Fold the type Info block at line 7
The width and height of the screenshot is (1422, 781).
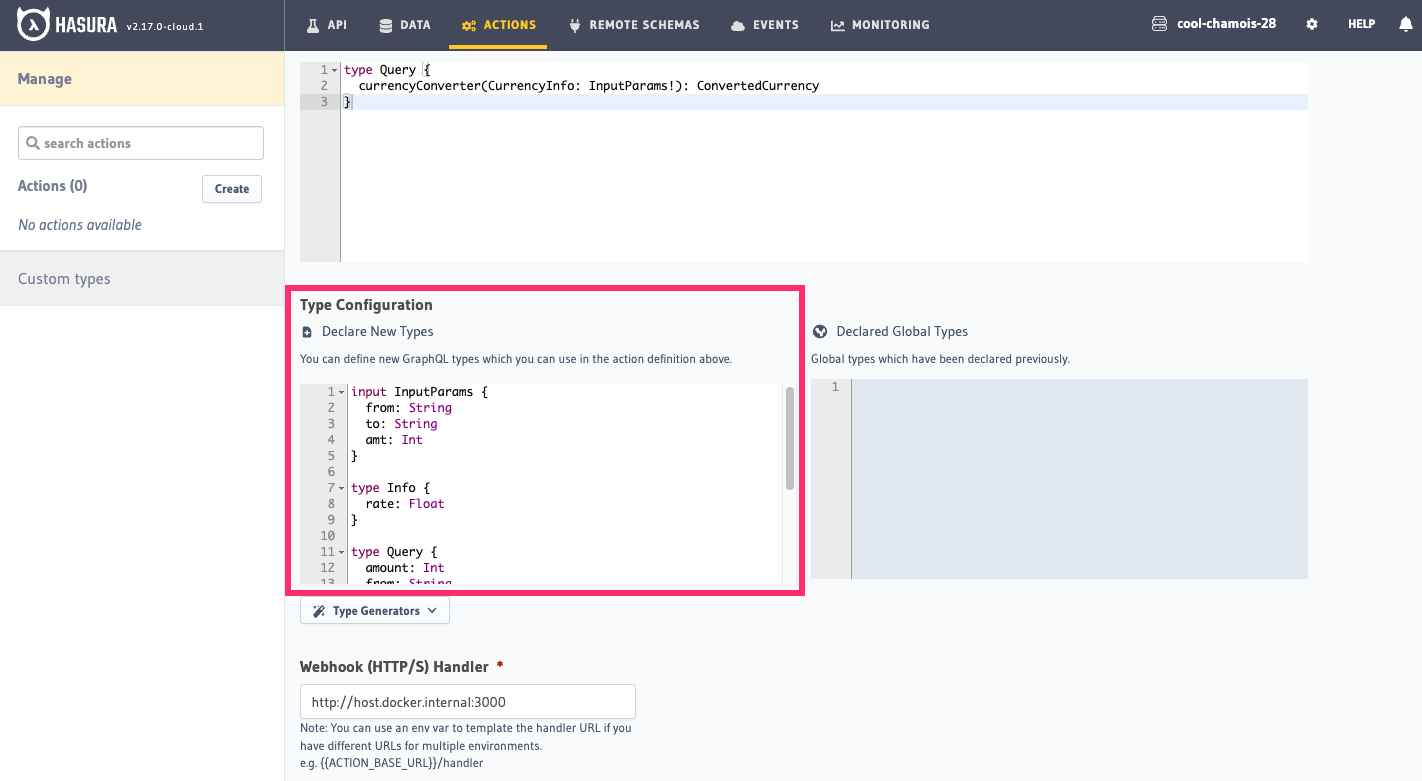click(x=342, y=488)
